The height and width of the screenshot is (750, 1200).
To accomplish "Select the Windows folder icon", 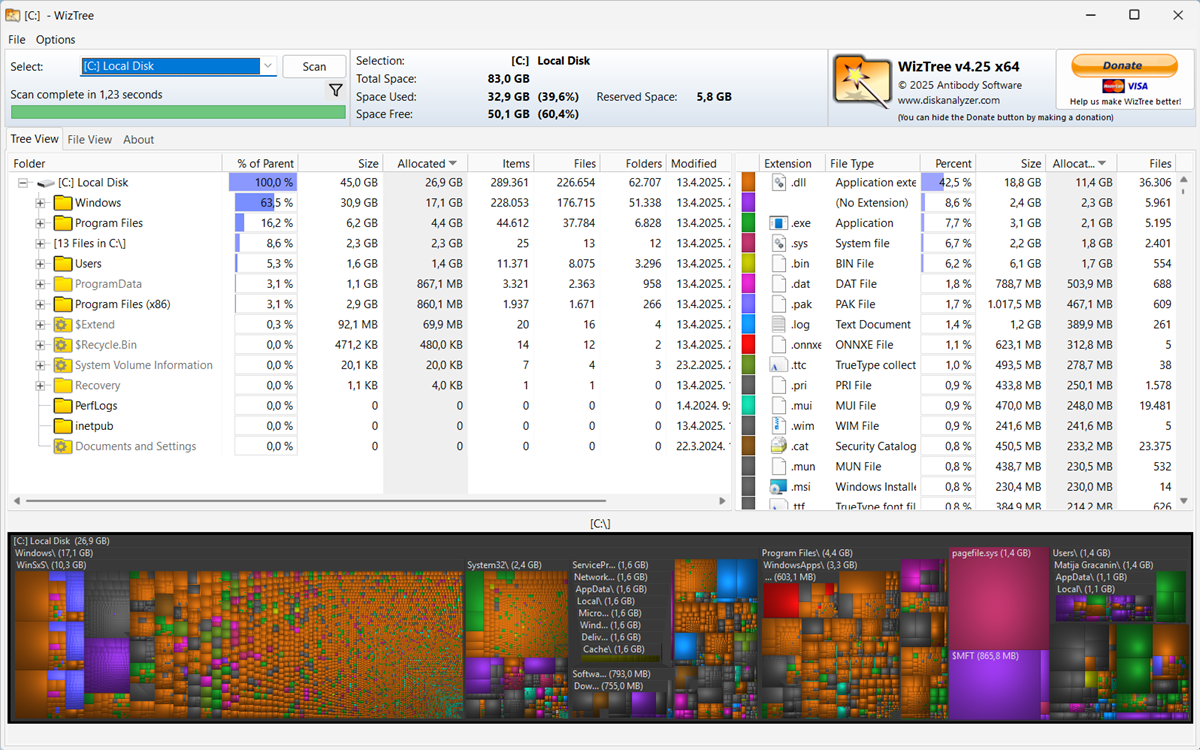I will point(63,203).
